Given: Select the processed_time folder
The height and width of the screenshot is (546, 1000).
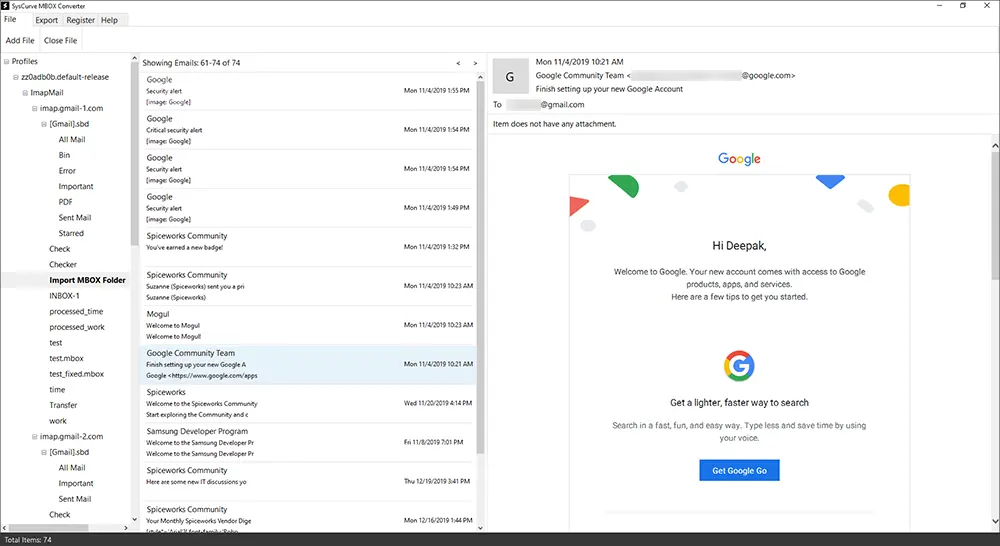Looking at the screenshot, I should [76, 311].
